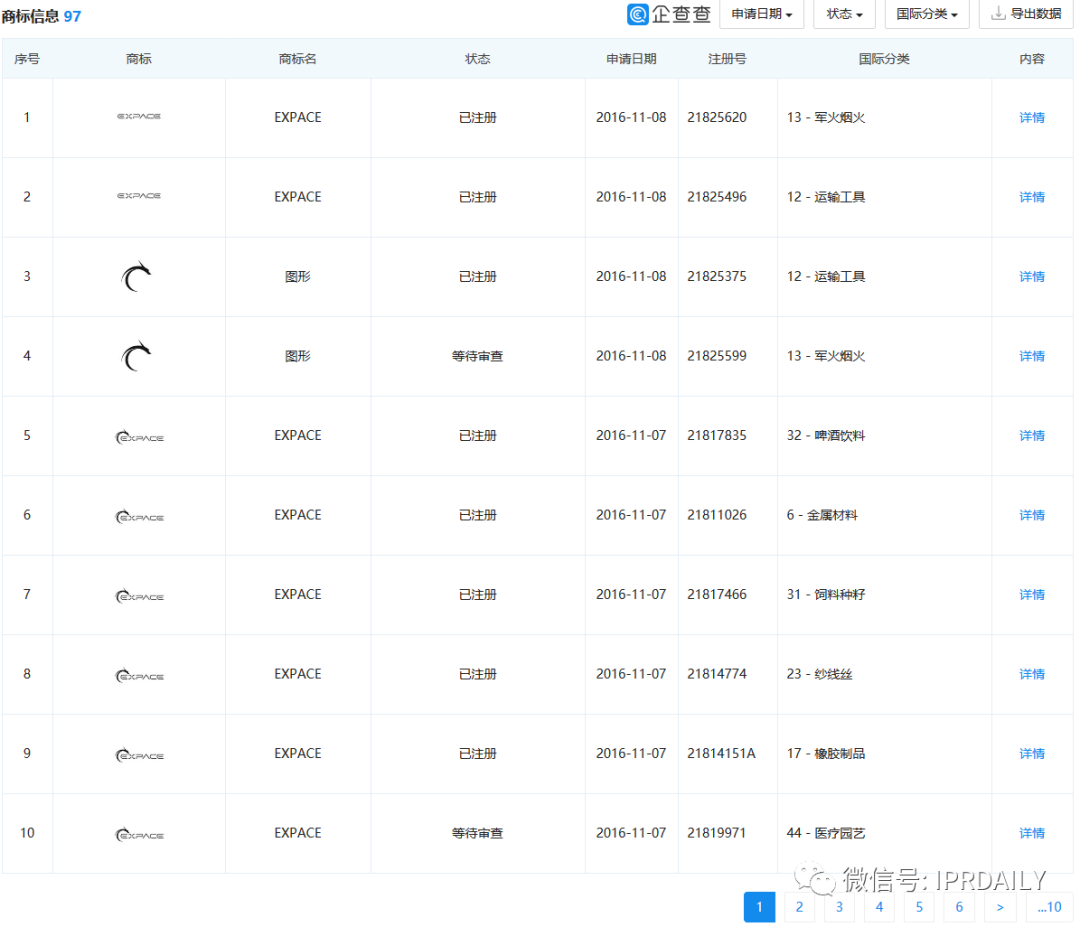This screenshot has width=1080, height=927.
Task: Open 详情 for registration 21825620
Action: point(1032,118)
